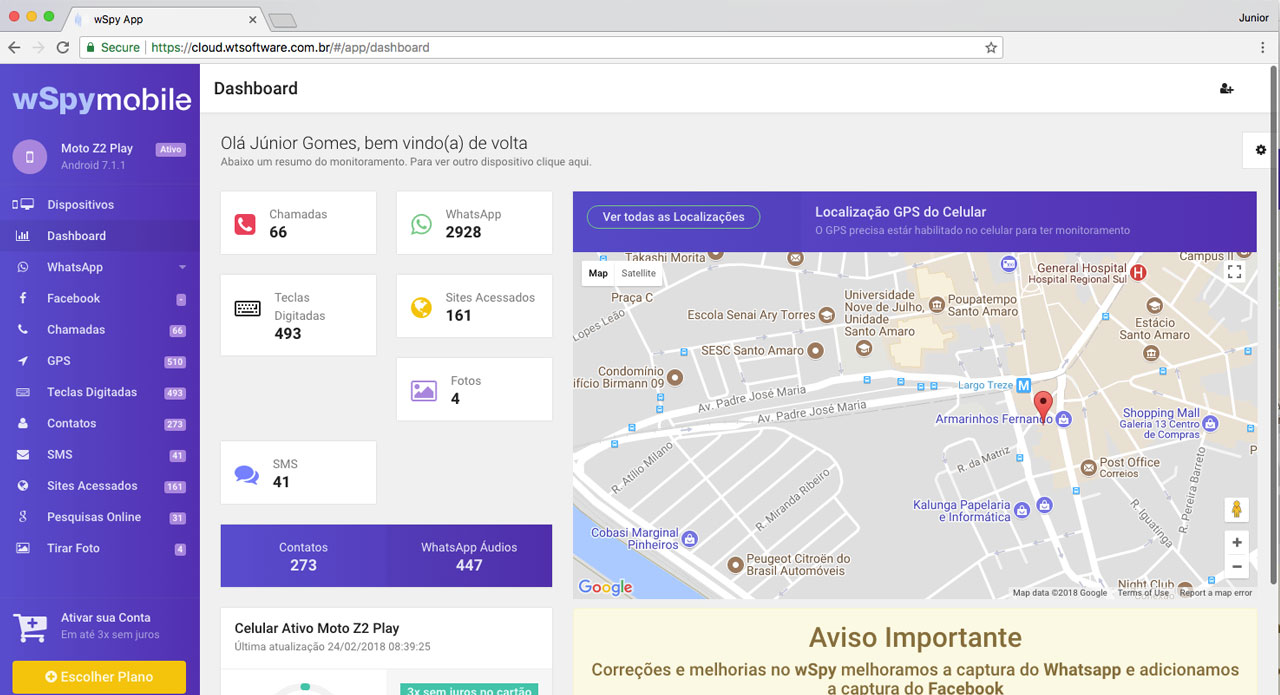Screen dimensions: 1280x695
Task: Open Contatos in the sidebar
Action: click(100, 423)
